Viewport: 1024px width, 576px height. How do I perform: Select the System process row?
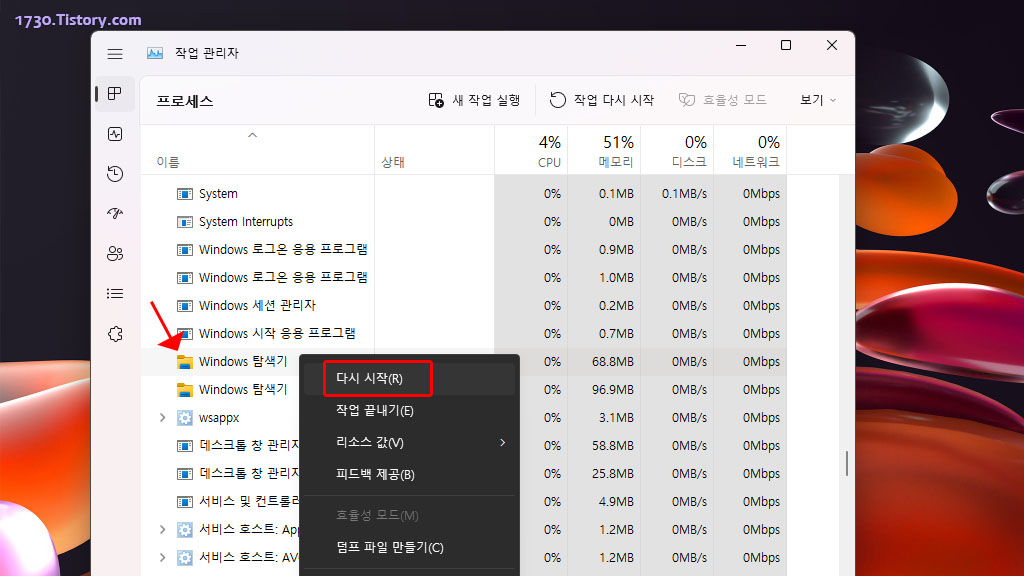464,194
